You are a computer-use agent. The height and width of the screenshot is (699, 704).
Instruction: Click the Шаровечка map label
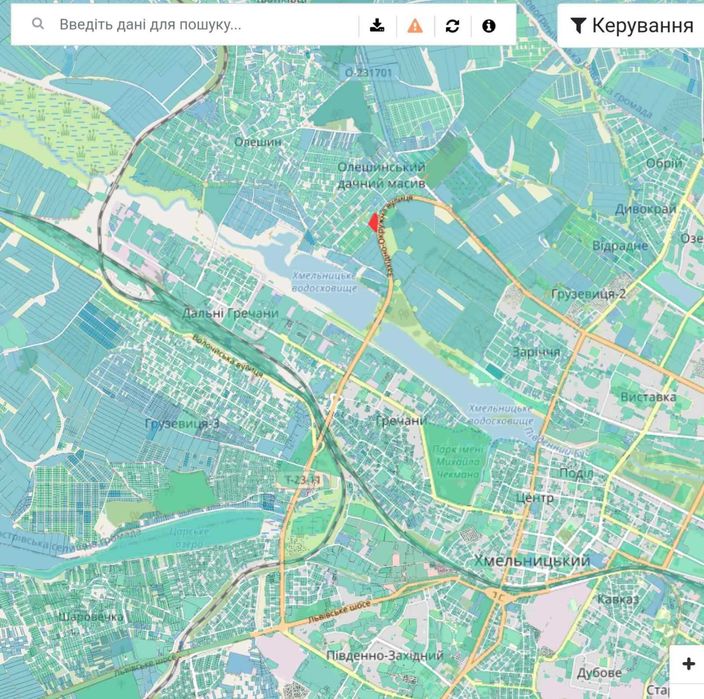(91, 617)
